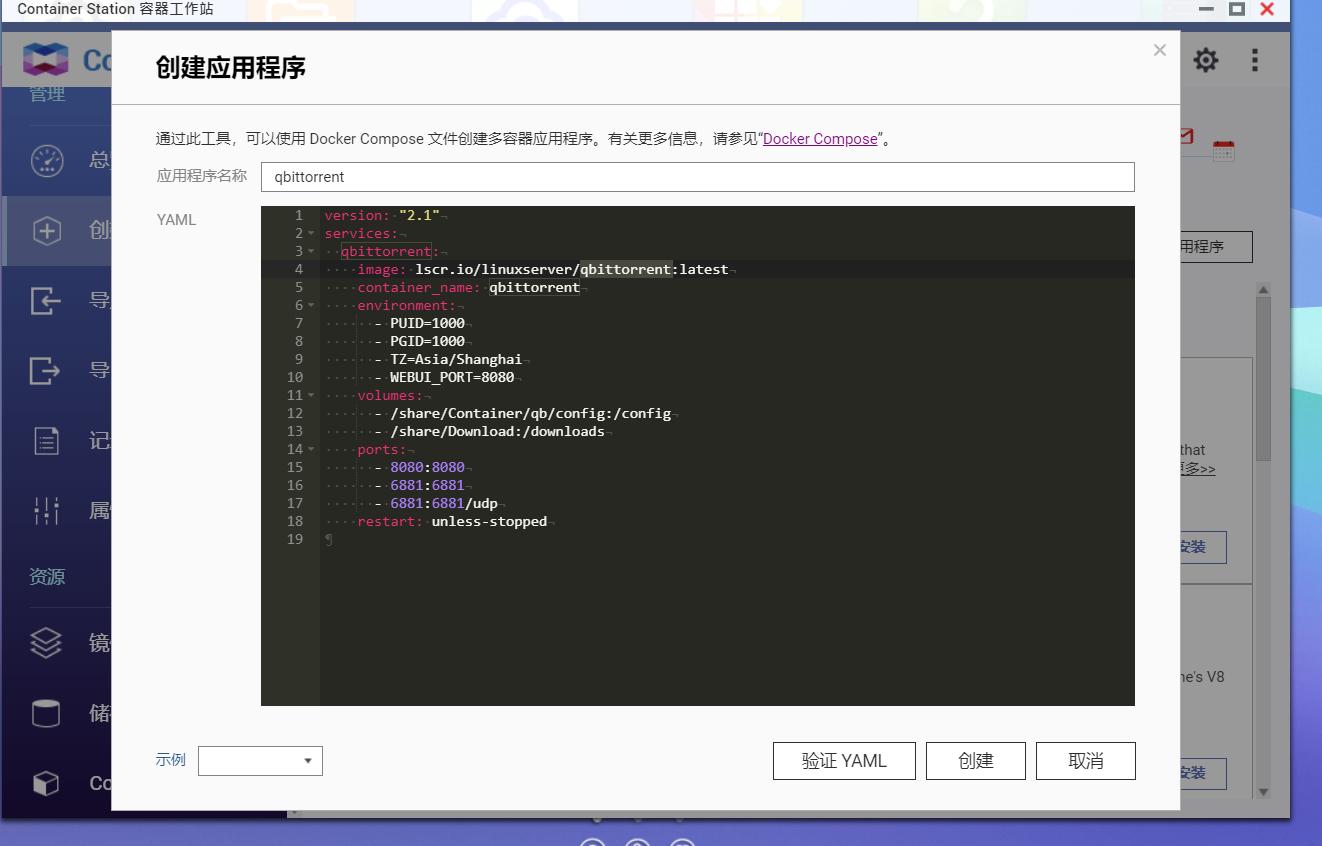
Task: Collapse the environment section in YAML editor
Action: coord(309,305)
